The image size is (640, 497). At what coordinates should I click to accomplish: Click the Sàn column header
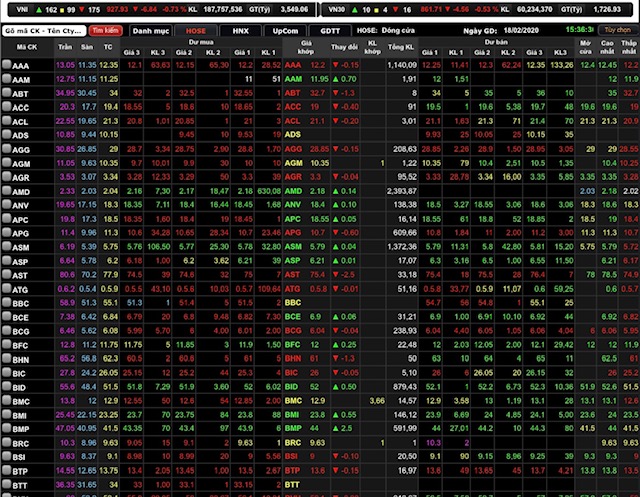pos(87,47)
